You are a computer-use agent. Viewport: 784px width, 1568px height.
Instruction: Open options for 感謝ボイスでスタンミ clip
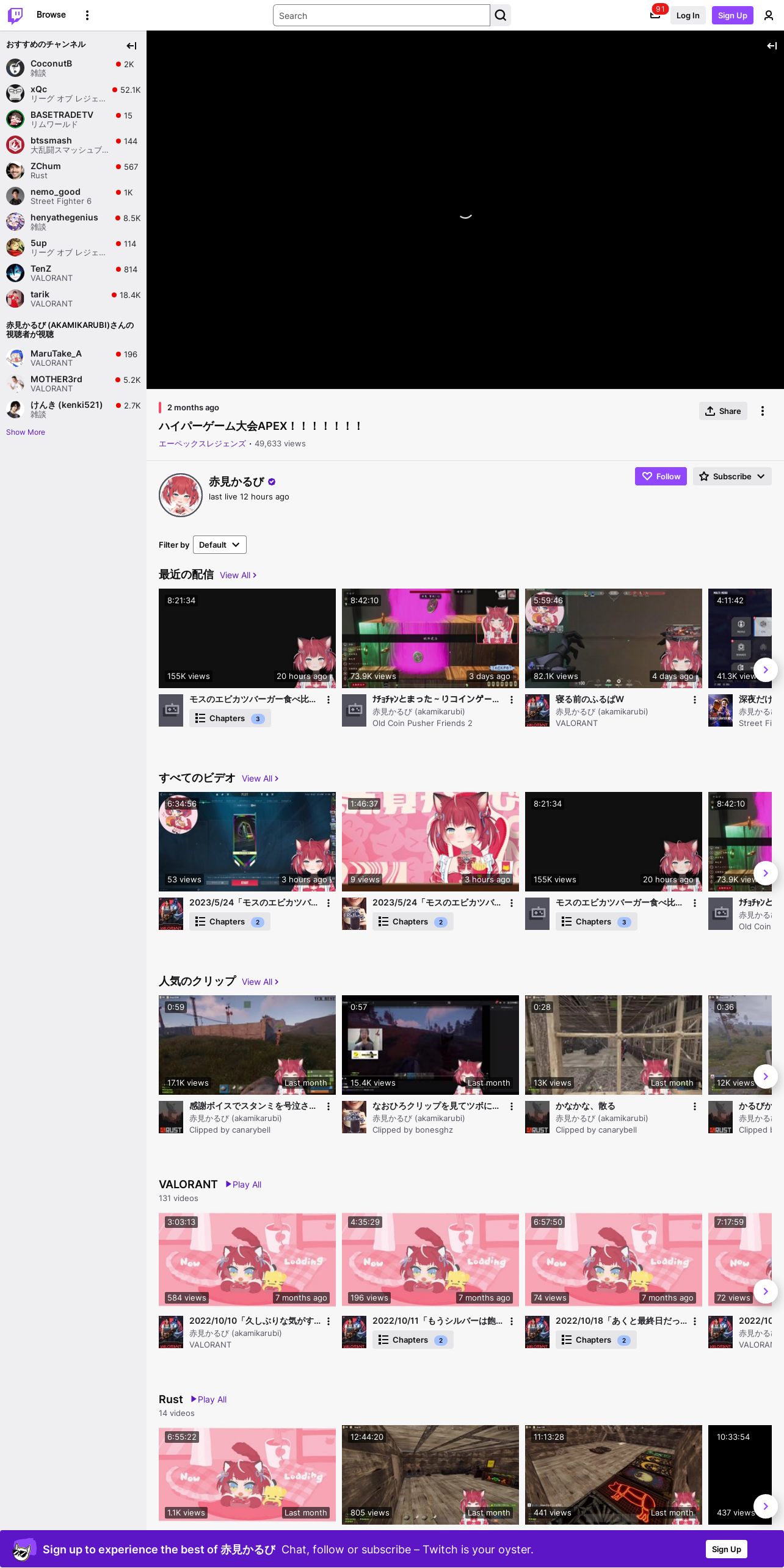point(328,1106)
